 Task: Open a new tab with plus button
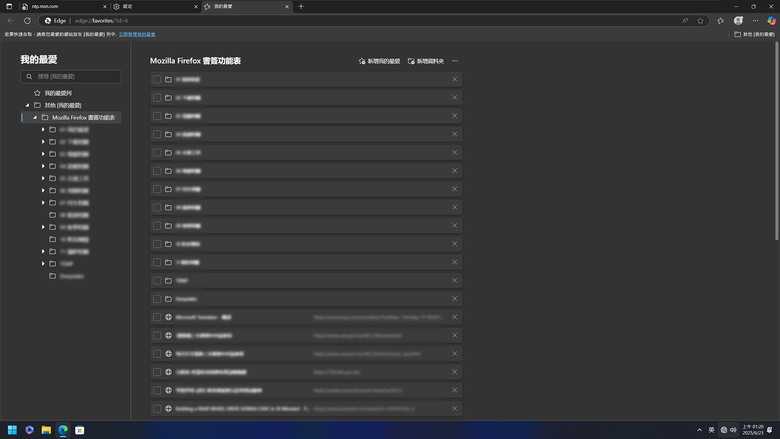point(301,6)
